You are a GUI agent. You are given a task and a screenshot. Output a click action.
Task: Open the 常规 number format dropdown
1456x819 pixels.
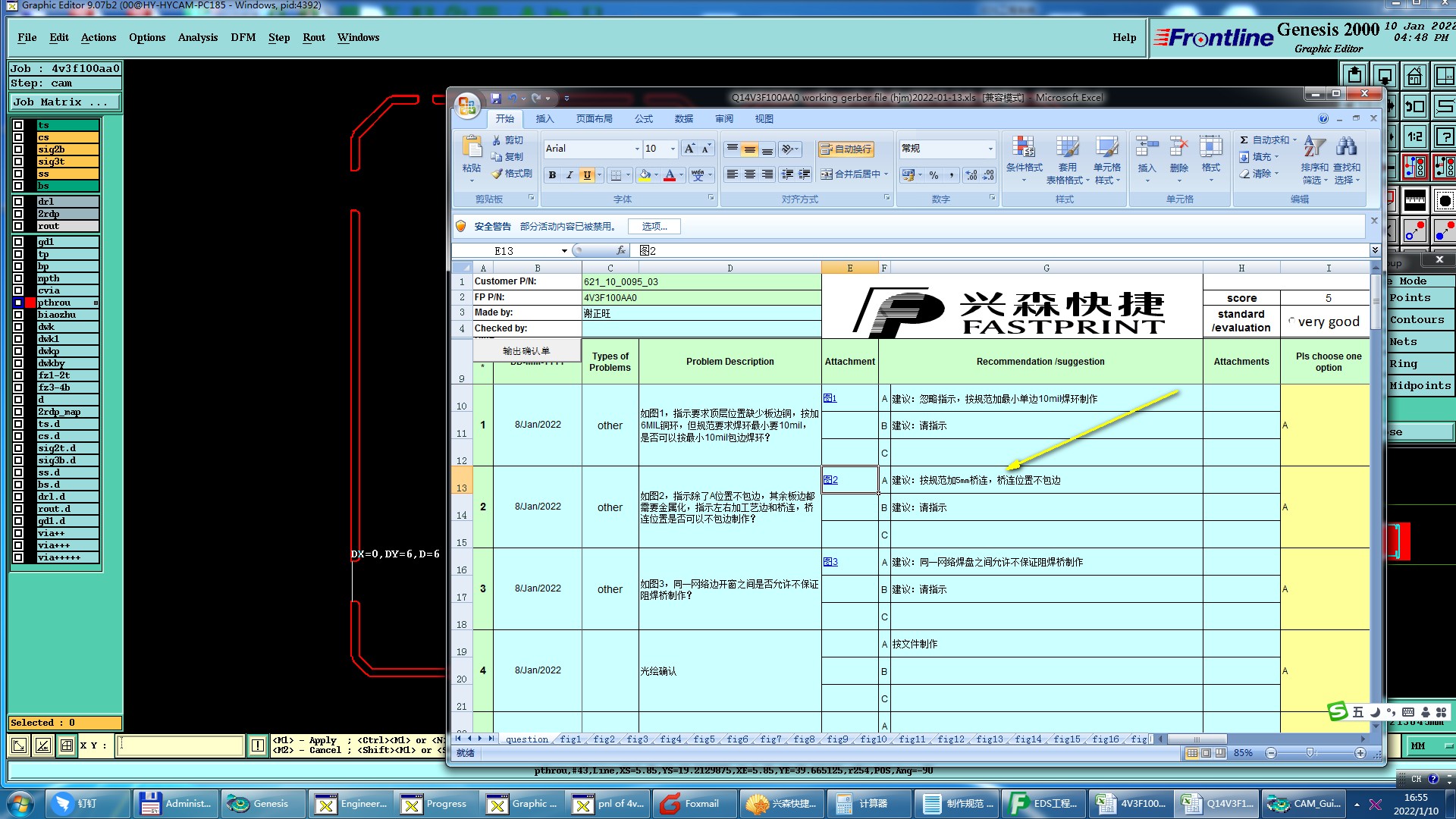[990, 149]
